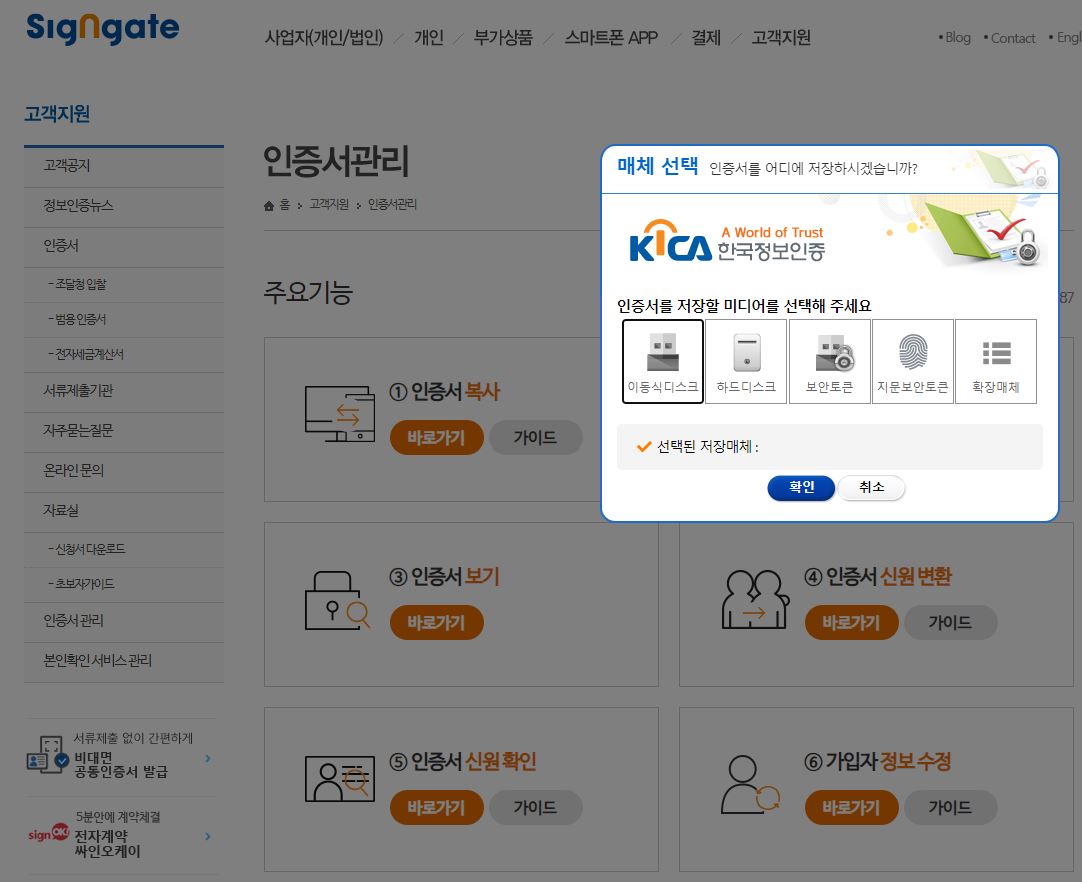The height and width of the screenshot is (882, 1082).
Task: Open the 전자계약 싸인오케이 banner
Action: pos(120,835)
